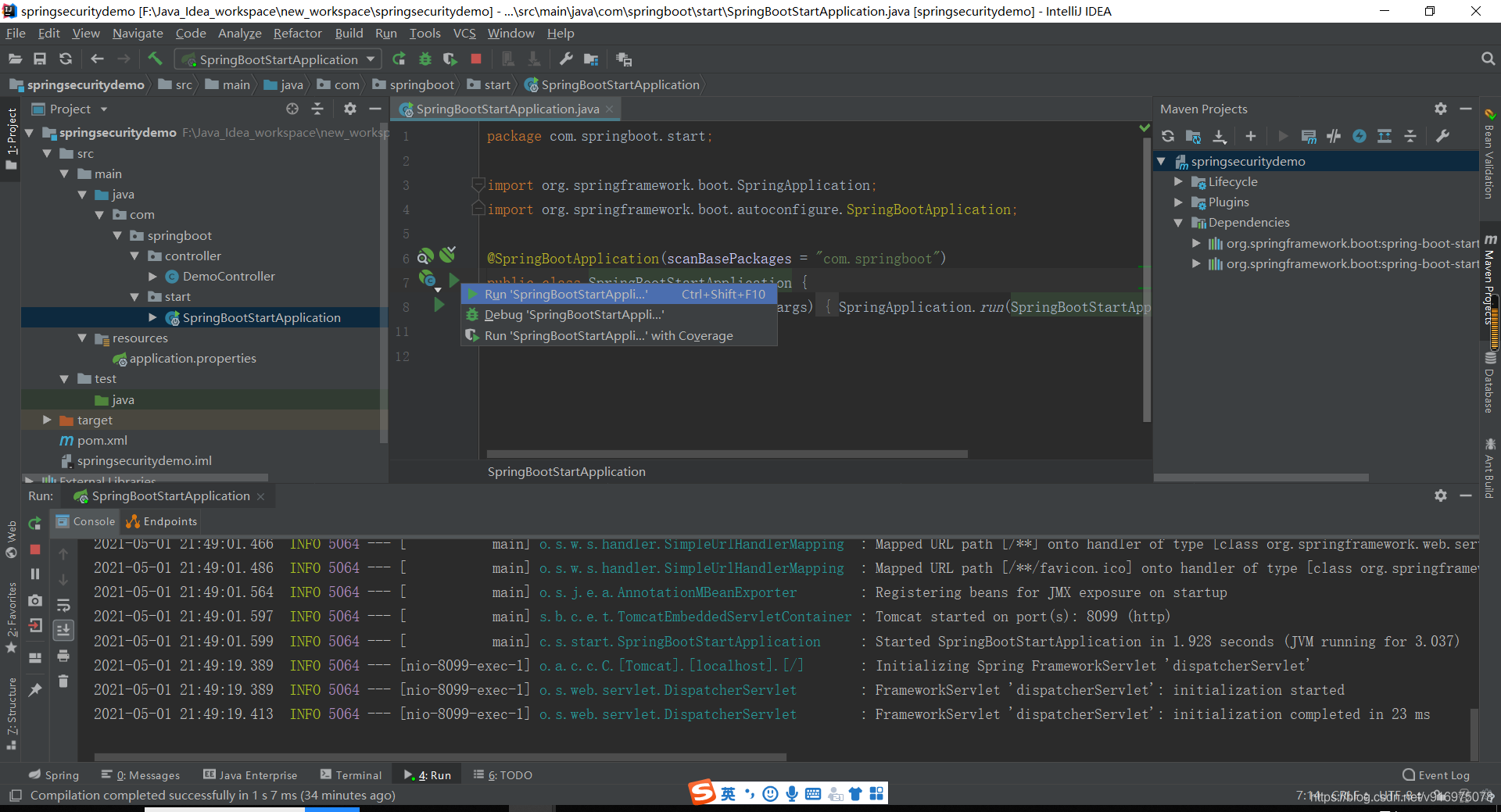The image size is (1501, 812).
Task: Click Maven Settings wrench icon
Action: [x=1443, y=136]
